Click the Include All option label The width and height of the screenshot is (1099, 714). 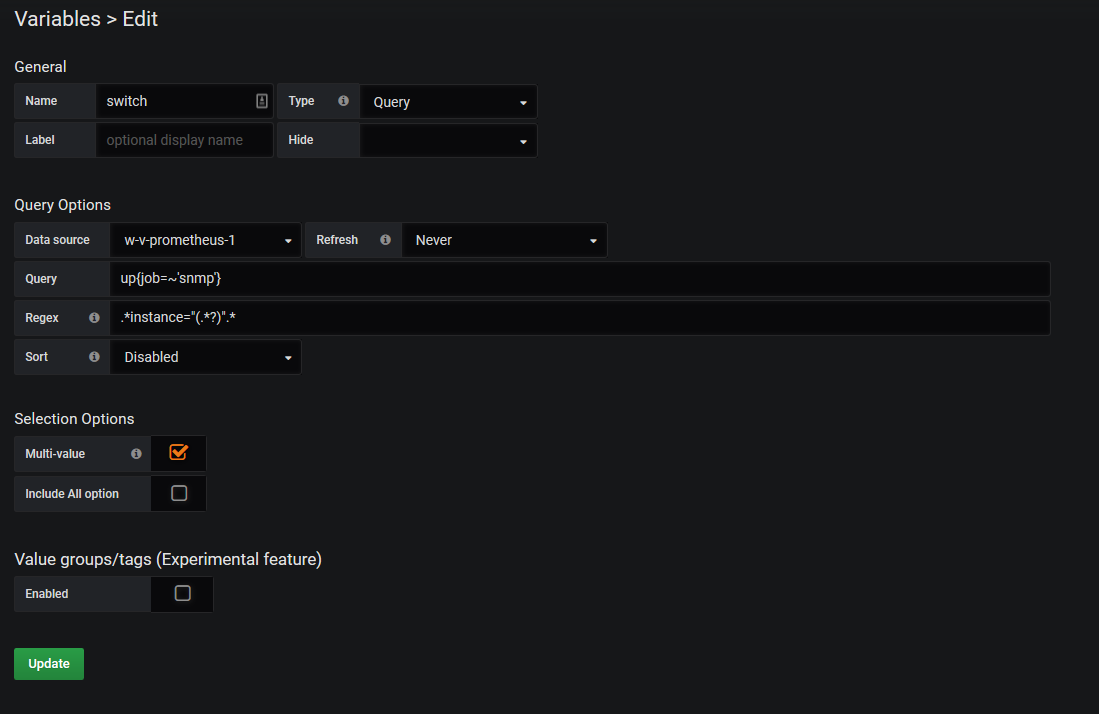click(72, 493)
